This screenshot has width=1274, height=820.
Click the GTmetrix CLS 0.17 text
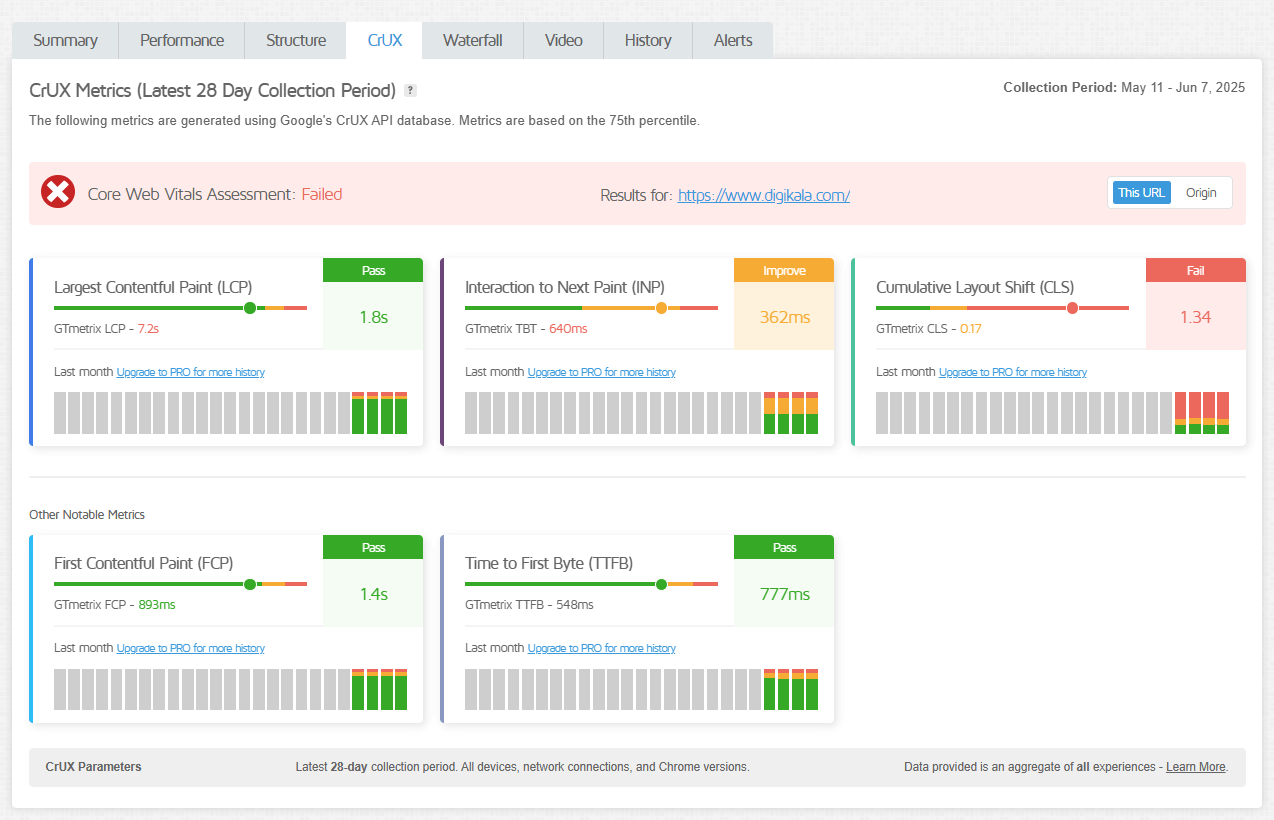[929, 329]
